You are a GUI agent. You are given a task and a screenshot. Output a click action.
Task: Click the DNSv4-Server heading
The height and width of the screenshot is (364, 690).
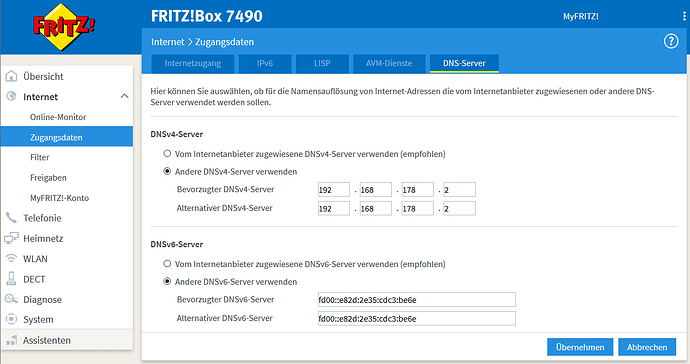(176, 134)
